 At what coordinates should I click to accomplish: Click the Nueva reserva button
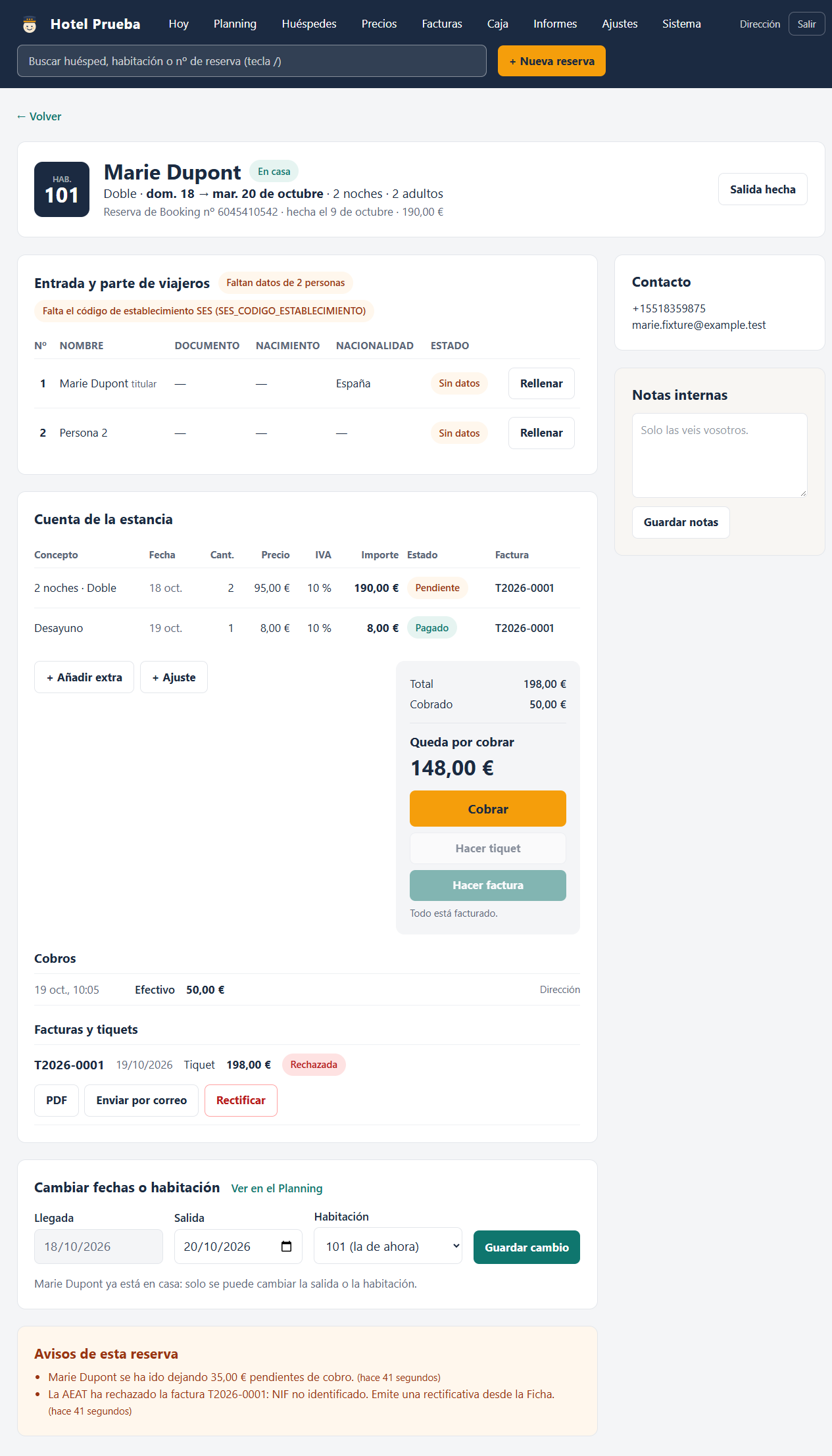552,61
